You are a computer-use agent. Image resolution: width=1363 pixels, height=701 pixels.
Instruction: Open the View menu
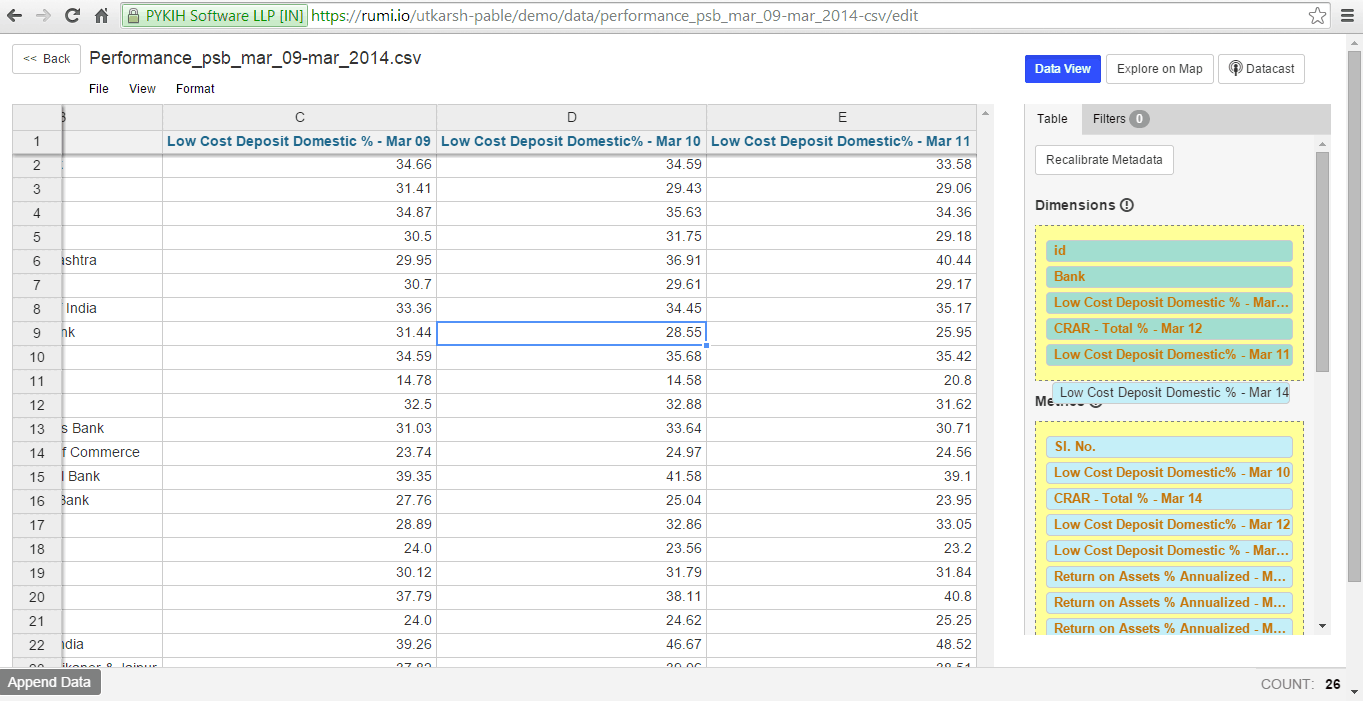[x=142, y=89]
